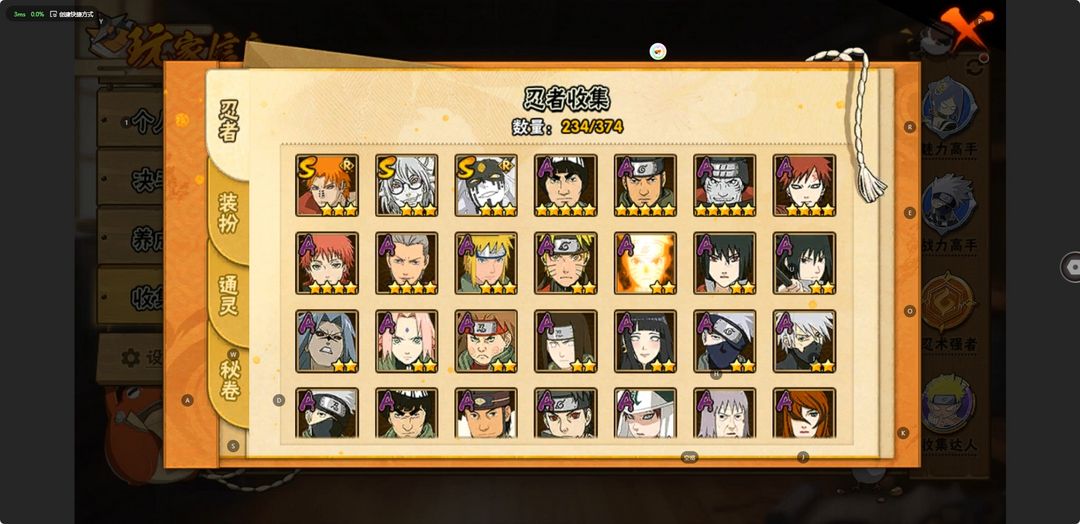Select the Hinata ninja portrait
Viewport: 1080px width, 524px height.
point(645,341)
